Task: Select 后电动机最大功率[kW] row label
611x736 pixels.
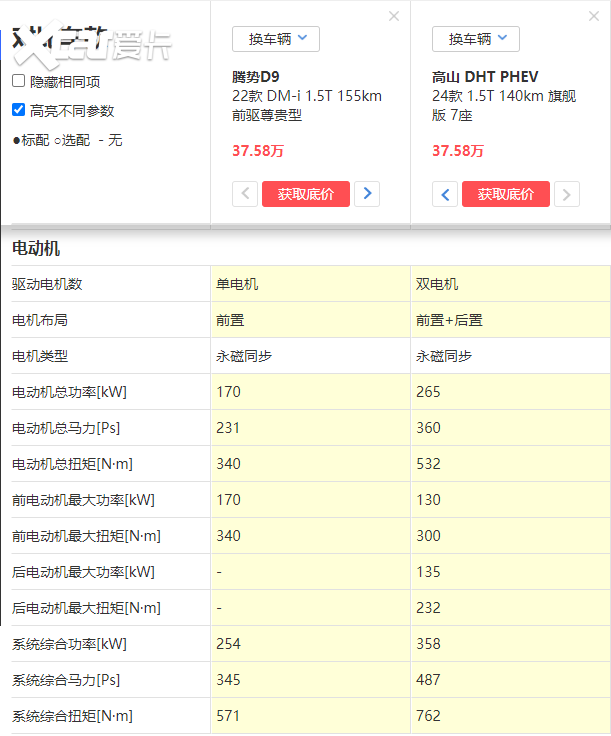Action: 84,572
